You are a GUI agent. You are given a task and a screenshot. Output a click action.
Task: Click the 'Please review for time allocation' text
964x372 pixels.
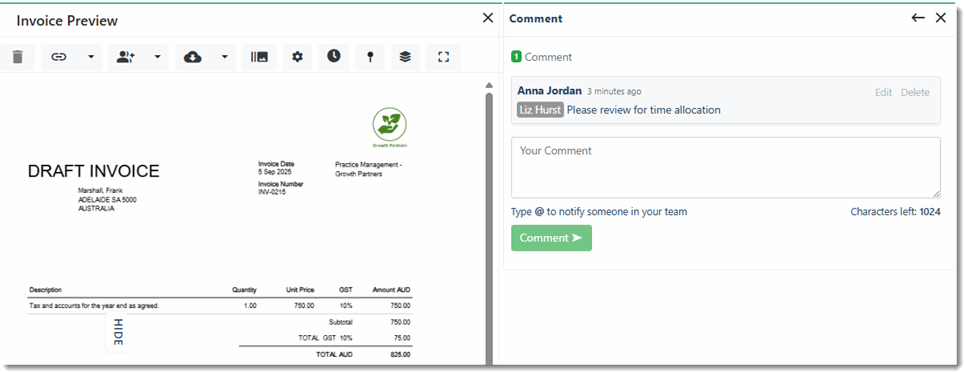(x=644, y=110)
